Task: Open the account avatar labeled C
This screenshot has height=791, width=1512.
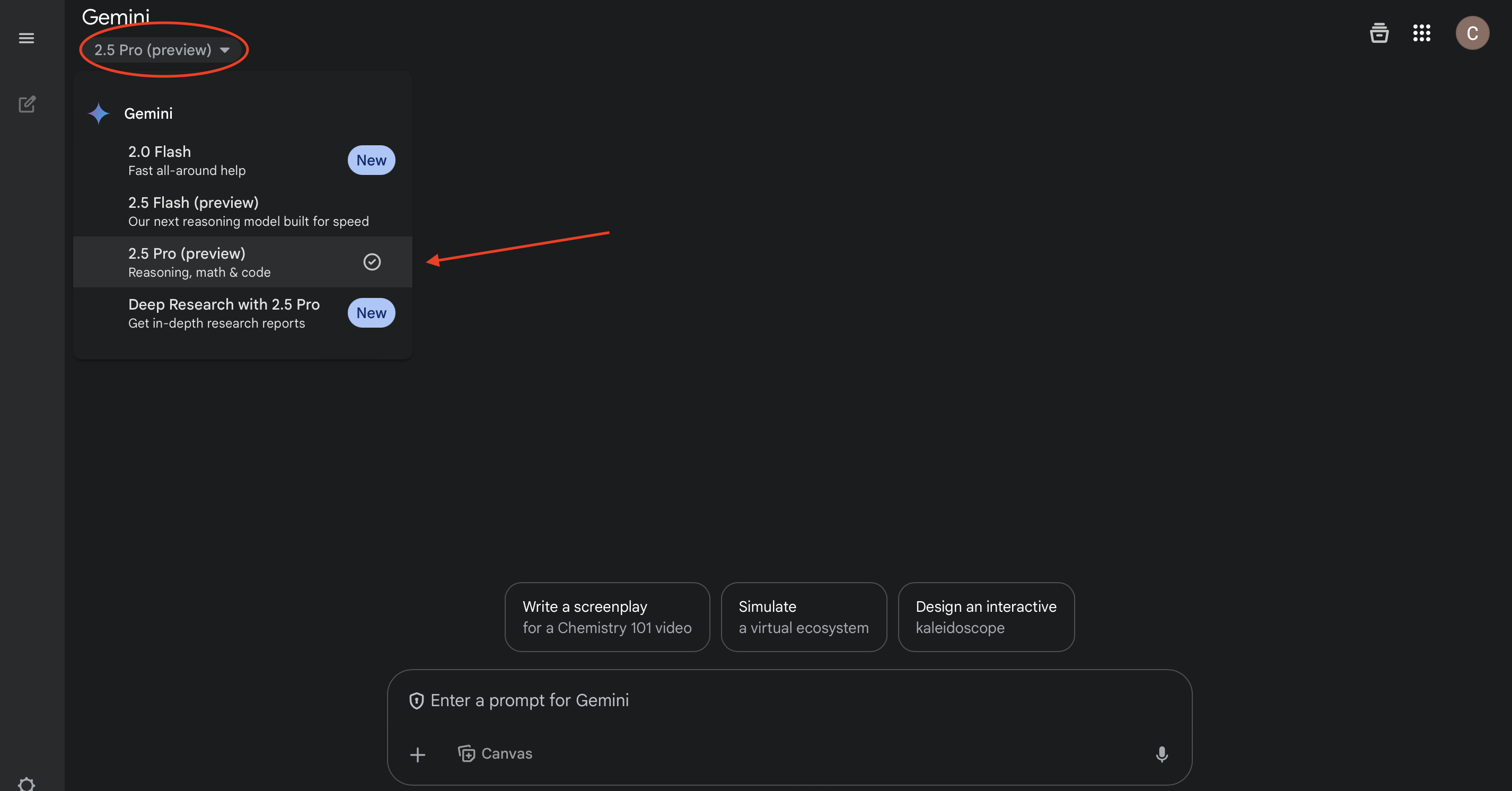Action: tap(1472, 33)
